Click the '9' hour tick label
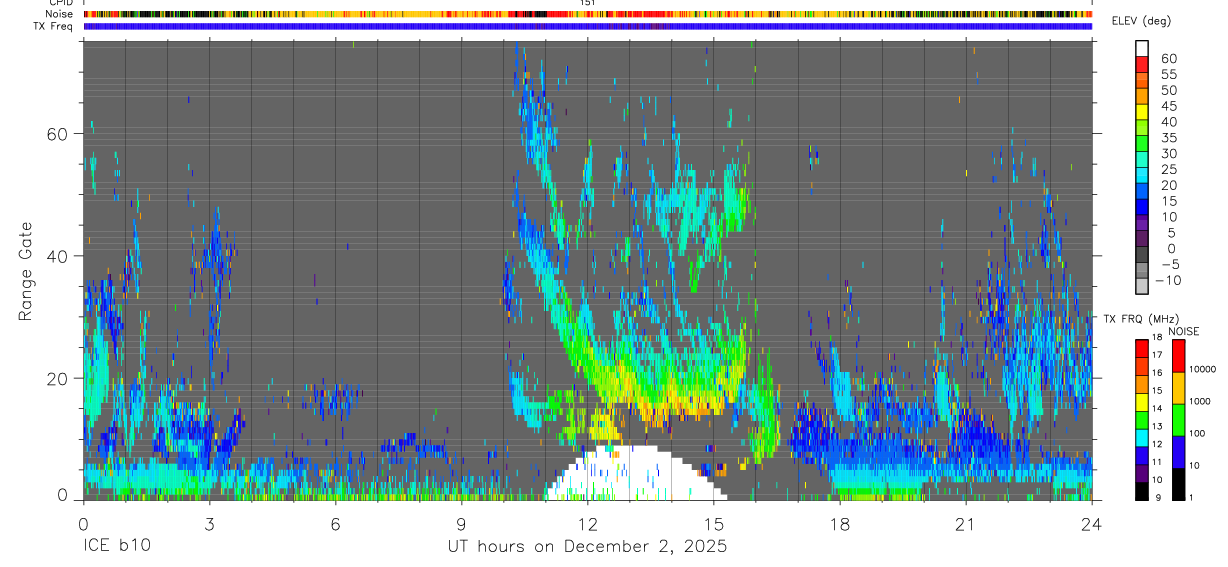The image size is (1228, 567). (x=462, y=525)
